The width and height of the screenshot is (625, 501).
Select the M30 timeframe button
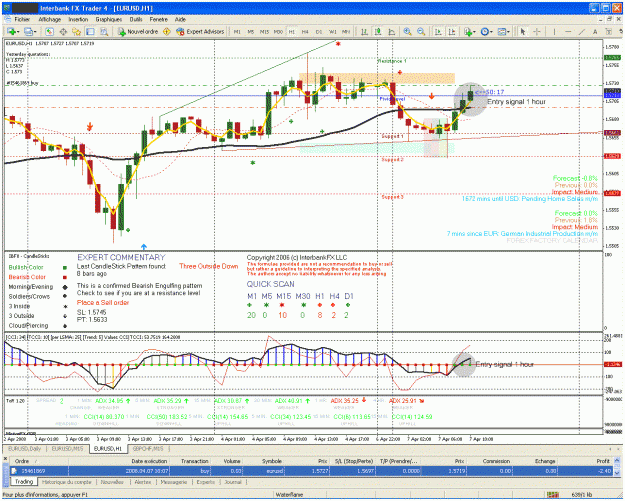[278, 31]
